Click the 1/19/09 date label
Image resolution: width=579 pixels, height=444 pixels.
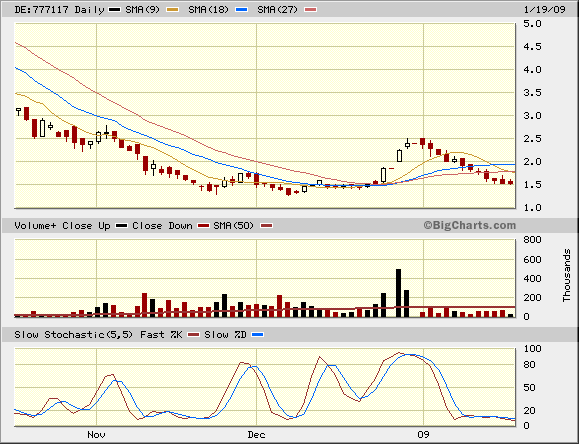(x=545, y=10)
